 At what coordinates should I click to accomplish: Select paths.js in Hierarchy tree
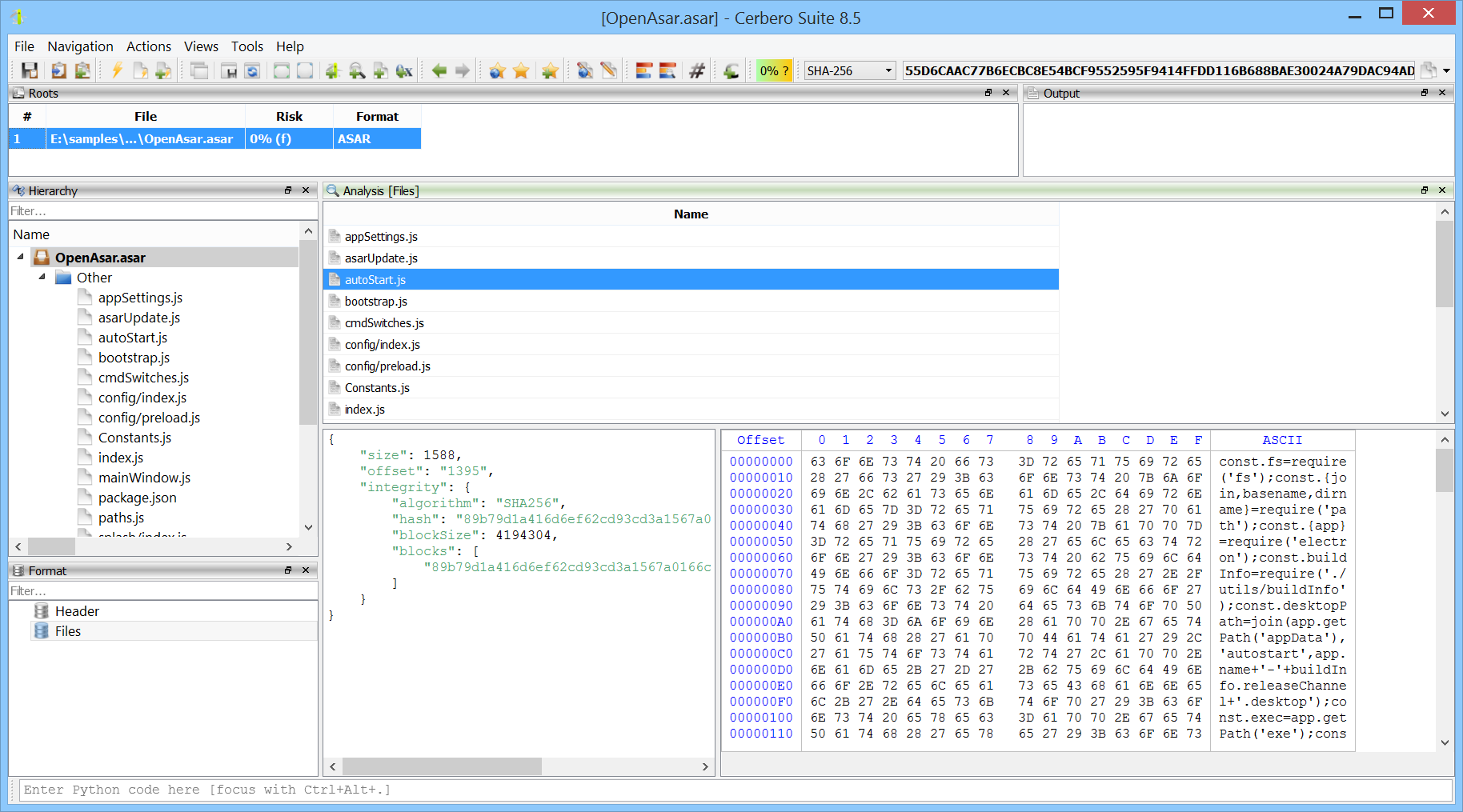121,518
